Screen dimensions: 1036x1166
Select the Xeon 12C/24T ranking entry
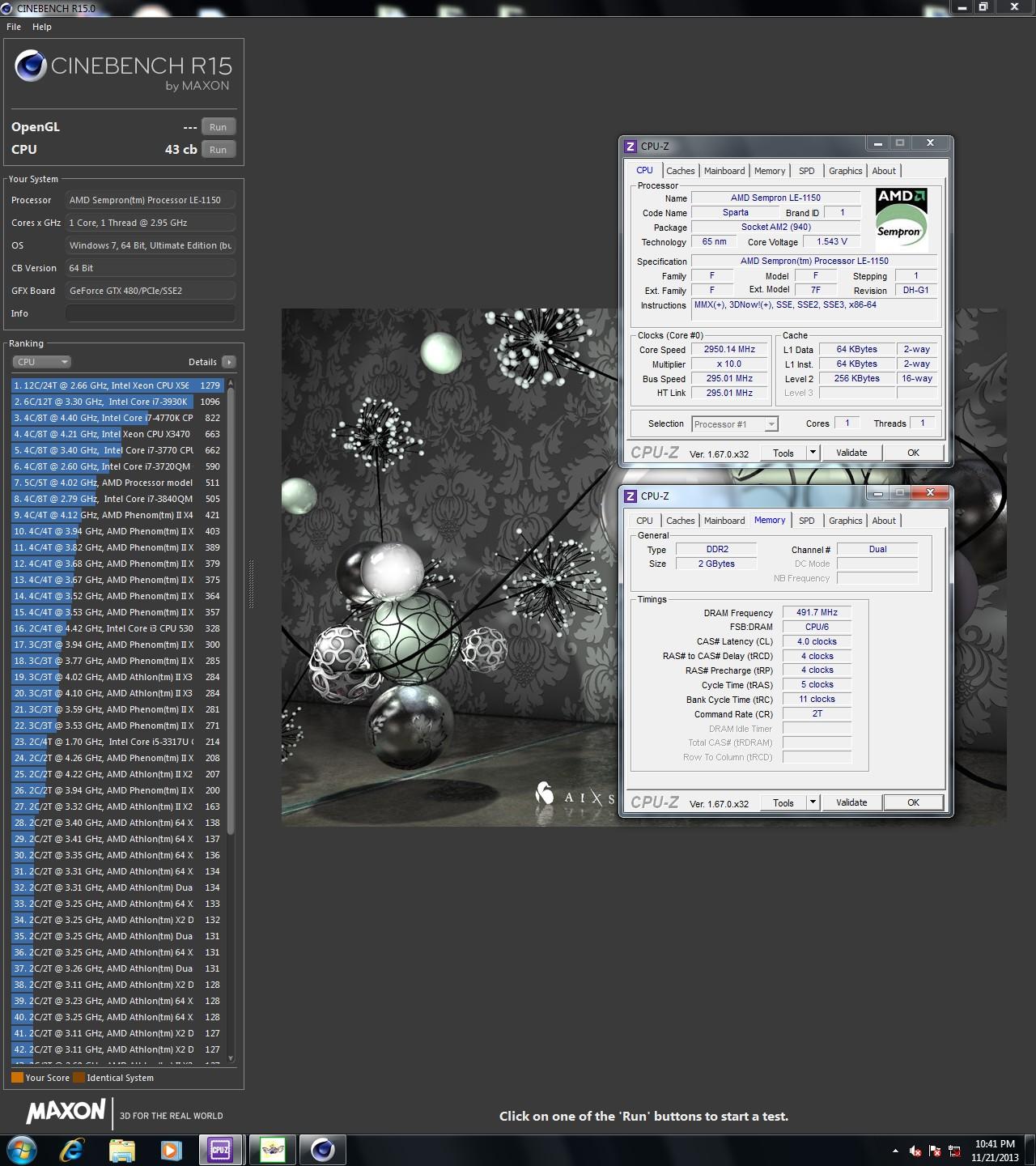coord(117,385)
